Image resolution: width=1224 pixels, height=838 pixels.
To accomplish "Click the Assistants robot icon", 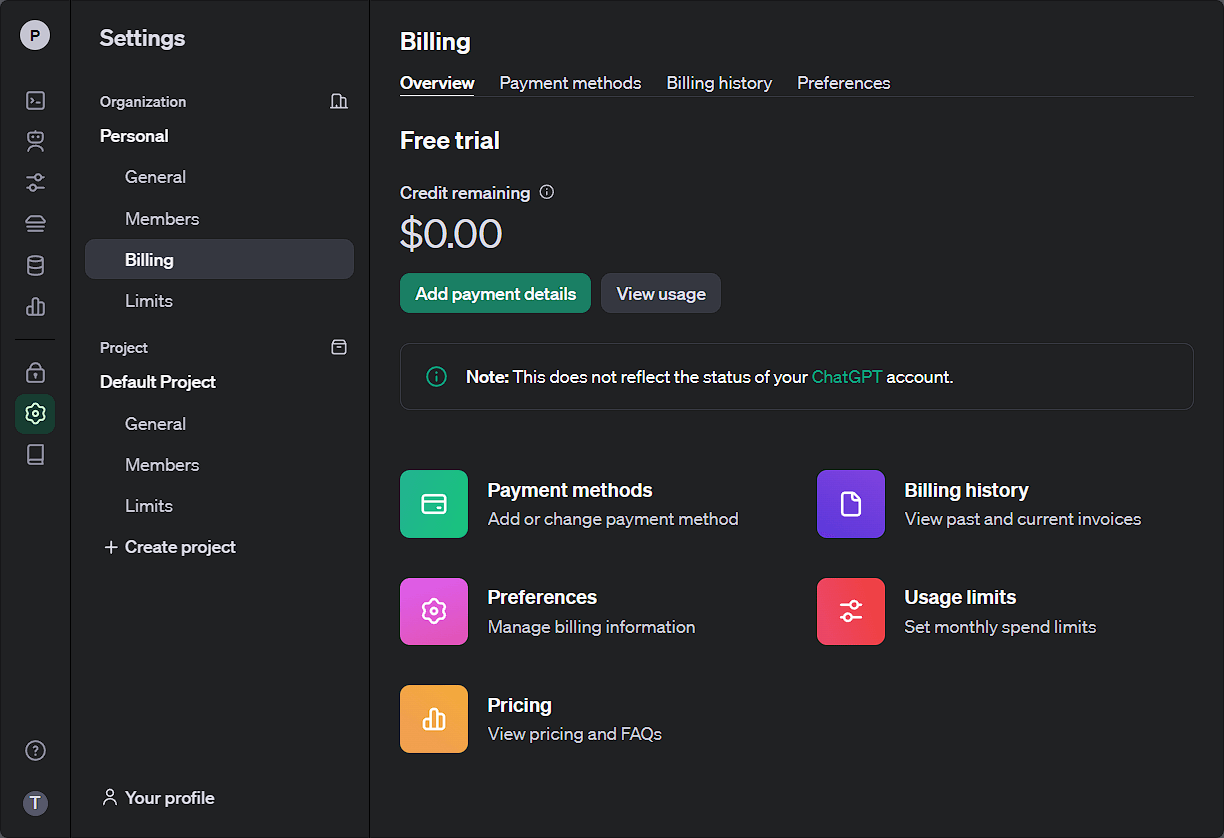I will click(35, 141).
